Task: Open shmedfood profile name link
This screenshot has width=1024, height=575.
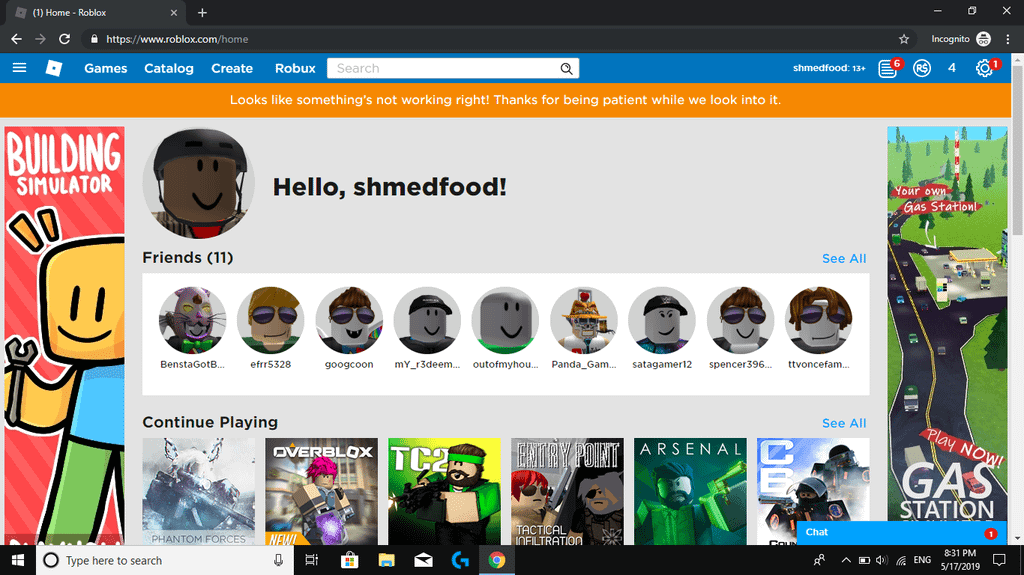Action: click(829, 68)
